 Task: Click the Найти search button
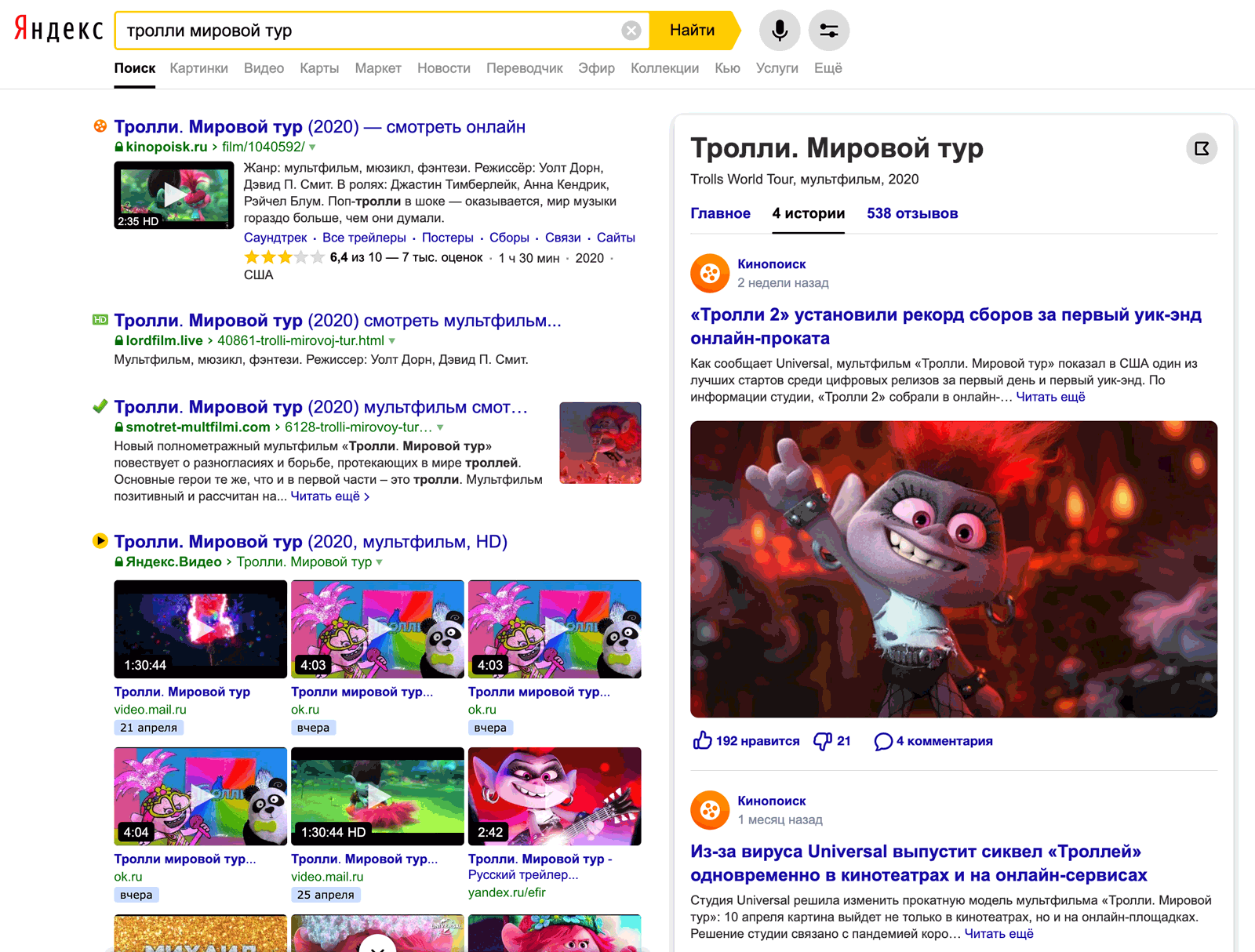point(694,31)
